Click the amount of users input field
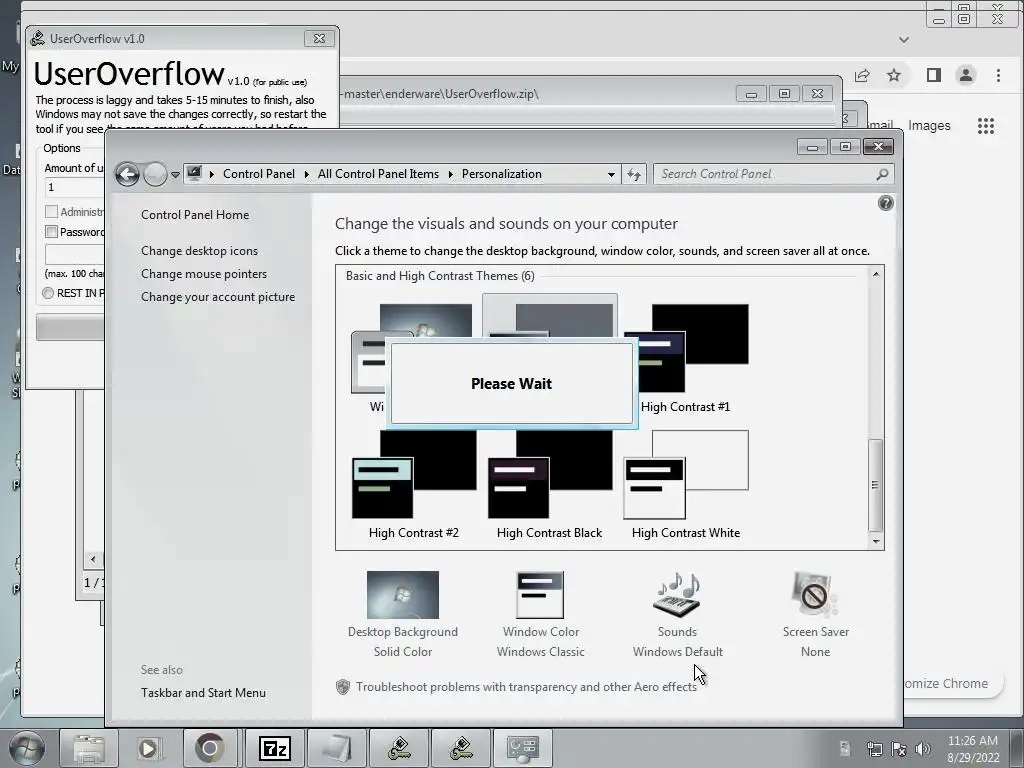Screen dimensions: 1024x768 (x=74, y=188)
